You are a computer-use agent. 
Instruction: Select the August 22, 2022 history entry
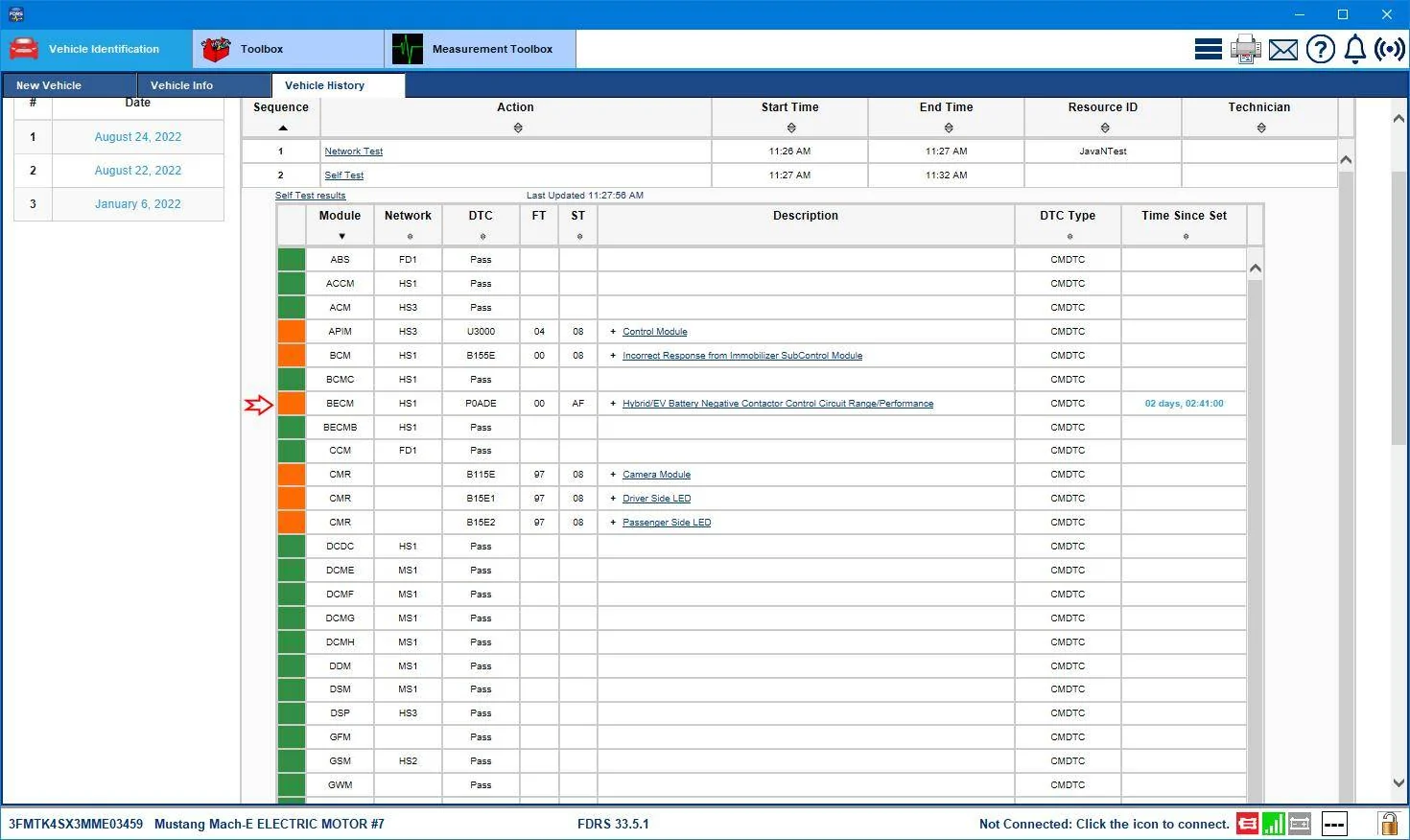tap(138, 171)
